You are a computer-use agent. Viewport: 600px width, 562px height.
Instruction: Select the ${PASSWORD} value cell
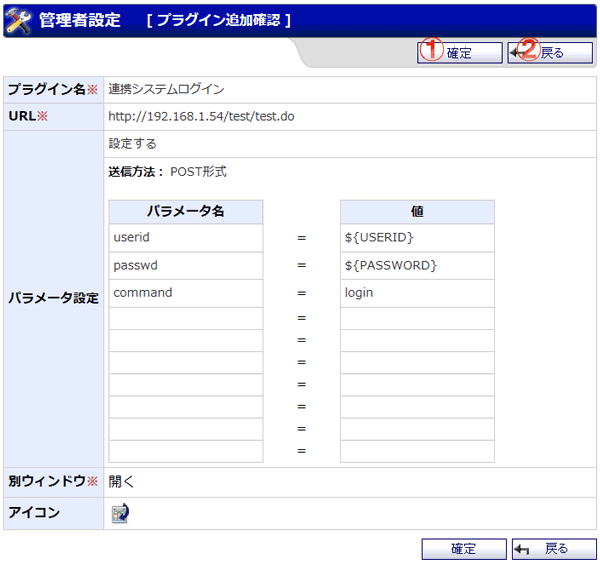pos(417,266)
